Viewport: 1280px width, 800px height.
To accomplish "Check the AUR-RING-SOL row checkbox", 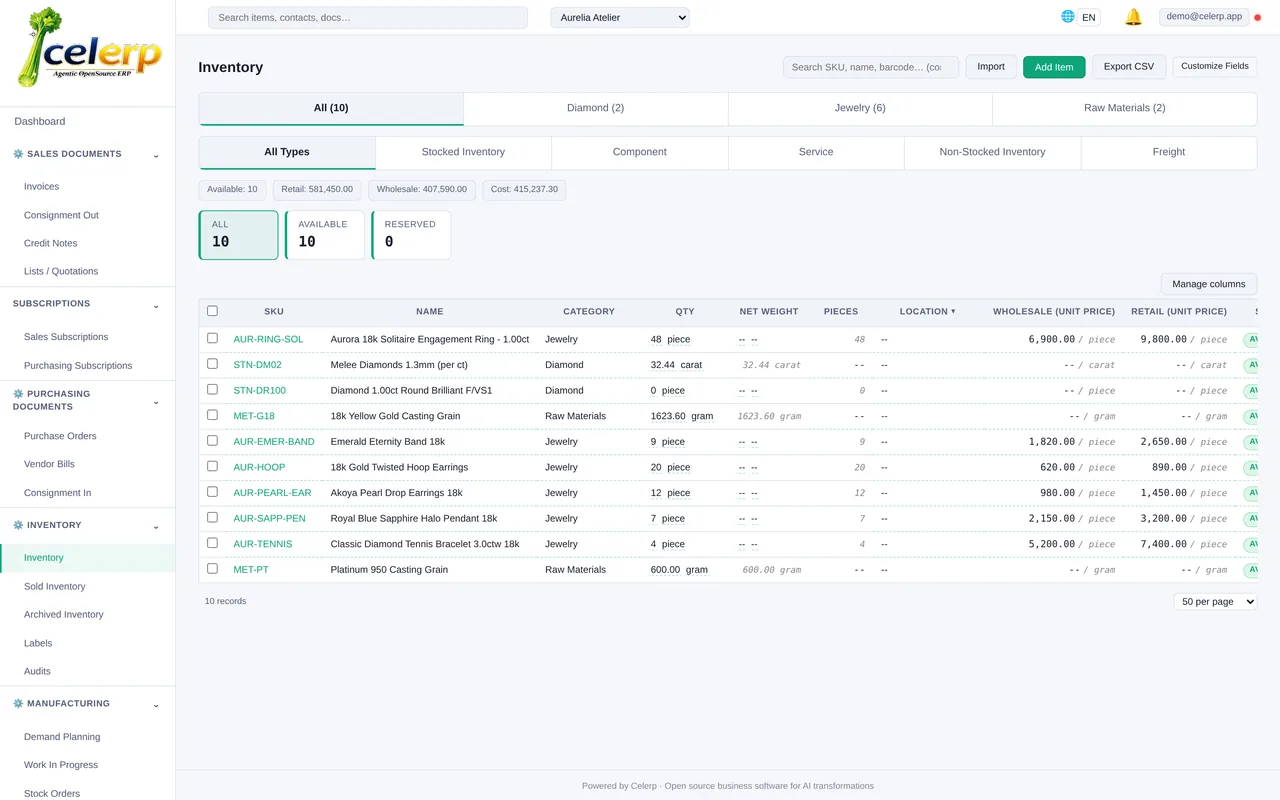I will click(212, 338).
